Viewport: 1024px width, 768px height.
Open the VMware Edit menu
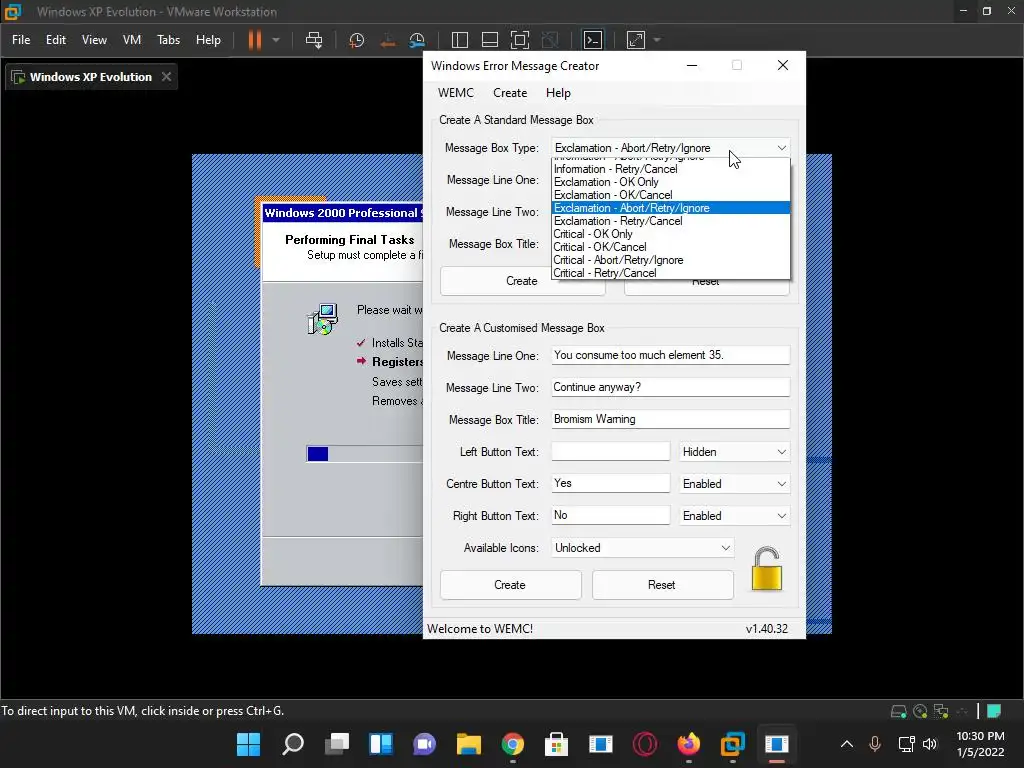[x=56, y=40]
